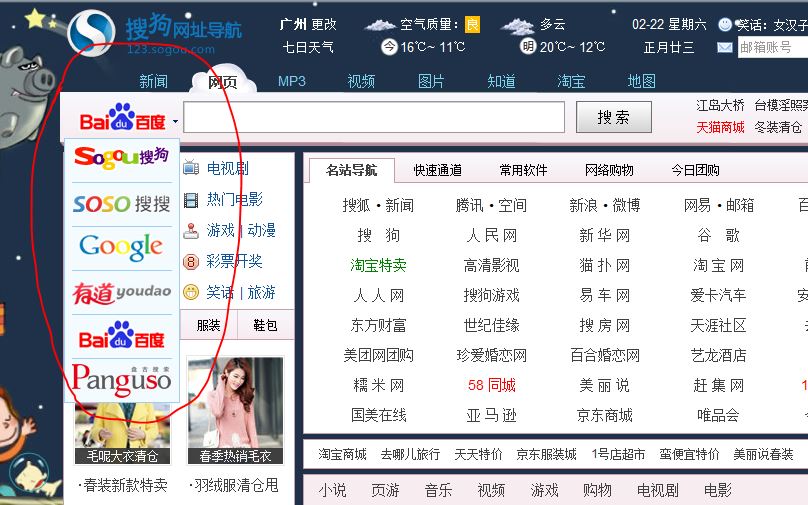Switch to the 新闻 search tab
The height and width of the screenshot is (505, 808).
pos(154,81)
